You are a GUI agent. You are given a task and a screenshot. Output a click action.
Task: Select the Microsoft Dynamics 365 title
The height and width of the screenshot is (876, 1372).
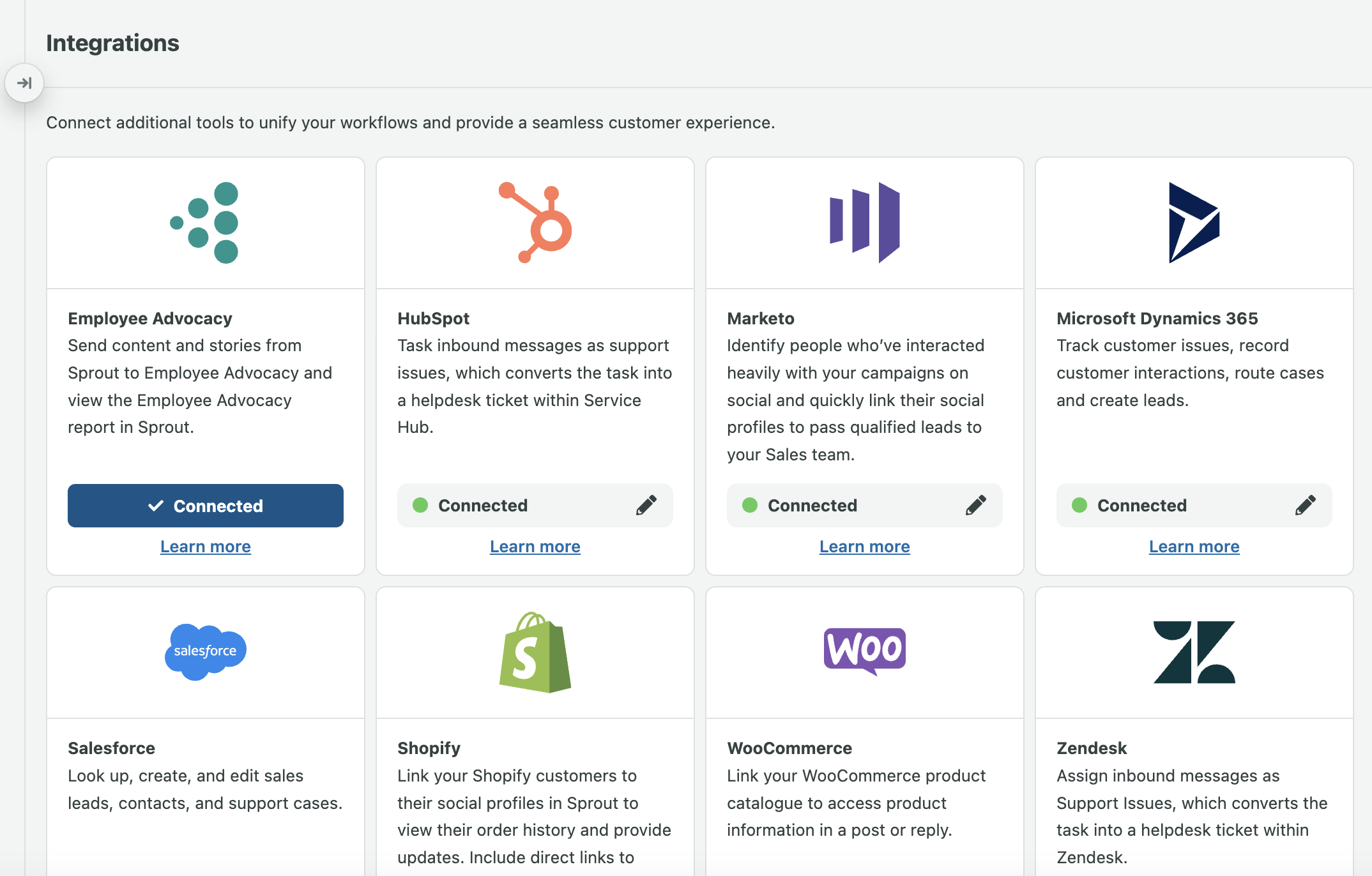1157,318
